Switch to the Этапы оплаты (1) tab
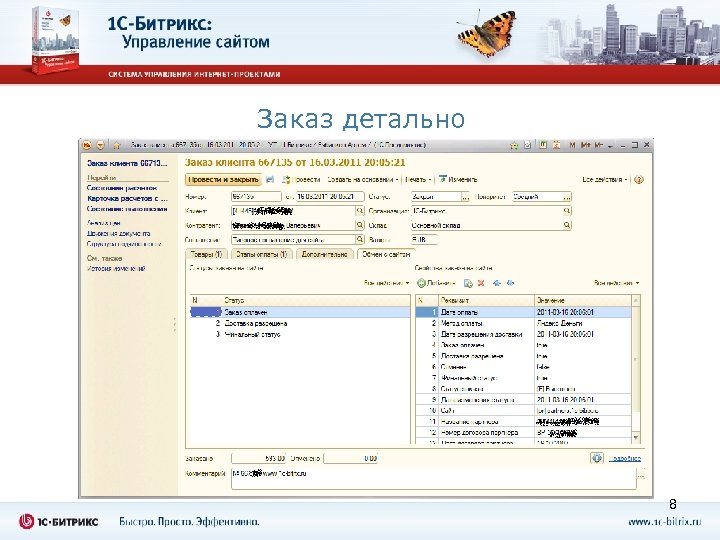The width and height of the screenshot is (720, 540). pyautogui.click(x=261, y=254)
